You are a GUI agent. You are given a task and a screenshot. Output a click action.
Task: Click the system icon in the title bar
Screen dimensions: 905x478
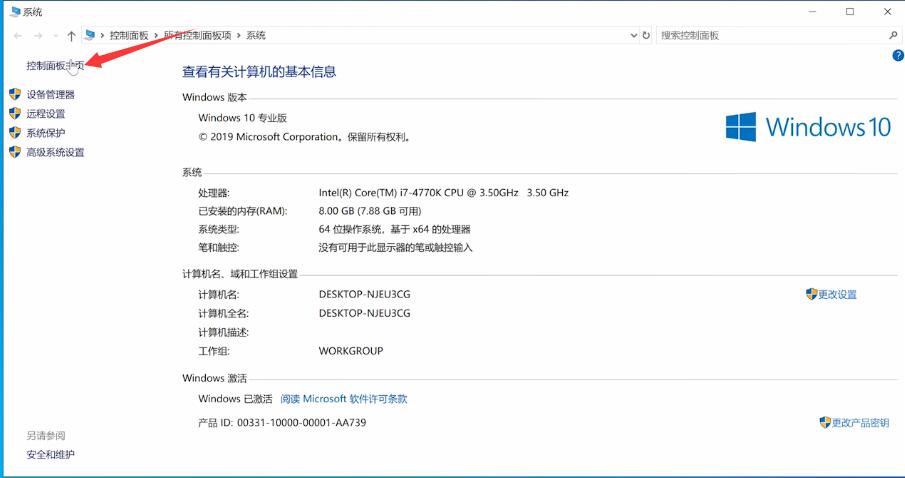pos(15,12)
